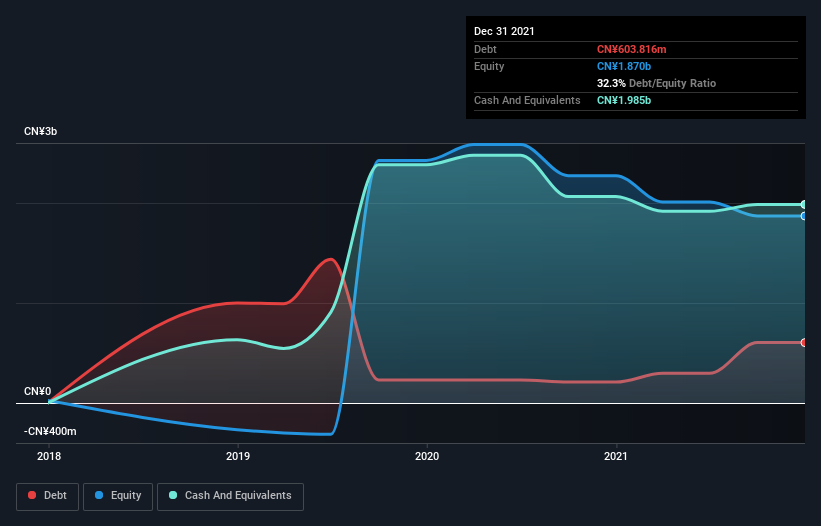Click the 2021 x-axis label
Viewport: 821px width, 526px height.
coord(616,456)
